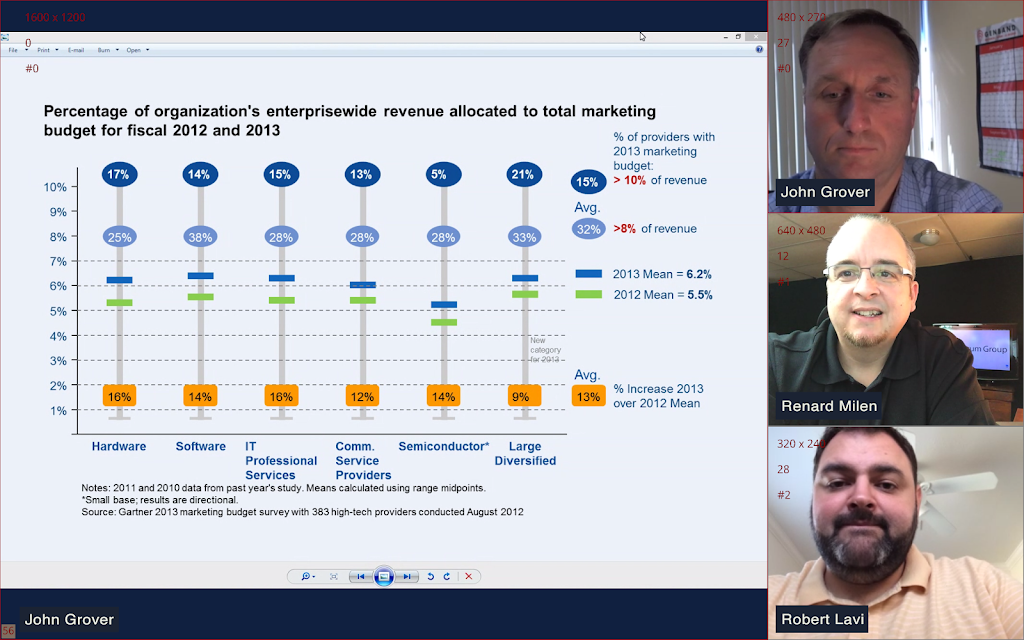The height and width of the screenshot is (640, 1024).
Task: Click the Photo Viewer title bar icon
Action: click(5, 37)
